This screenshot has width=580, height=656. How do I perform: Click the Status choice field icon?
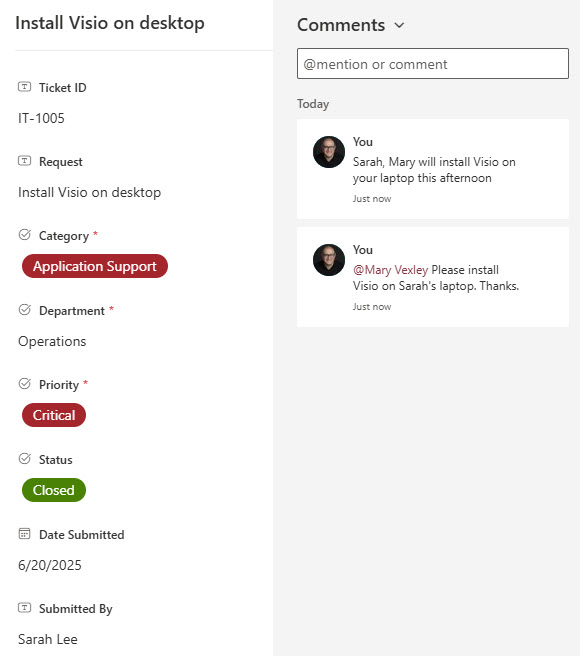click(25, 459)
